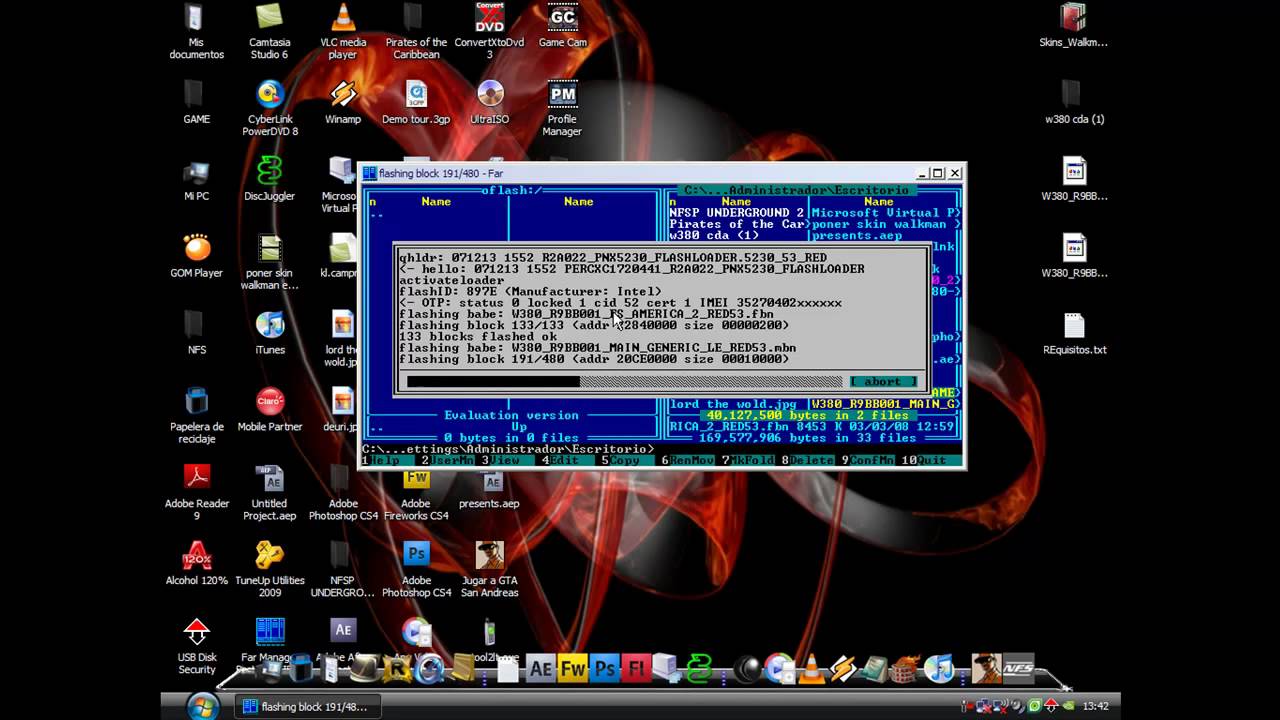The height and width of the screenshot is (720, 1280).
Task: Open Mobile Partner desktop icon
Action: [270, 409]
